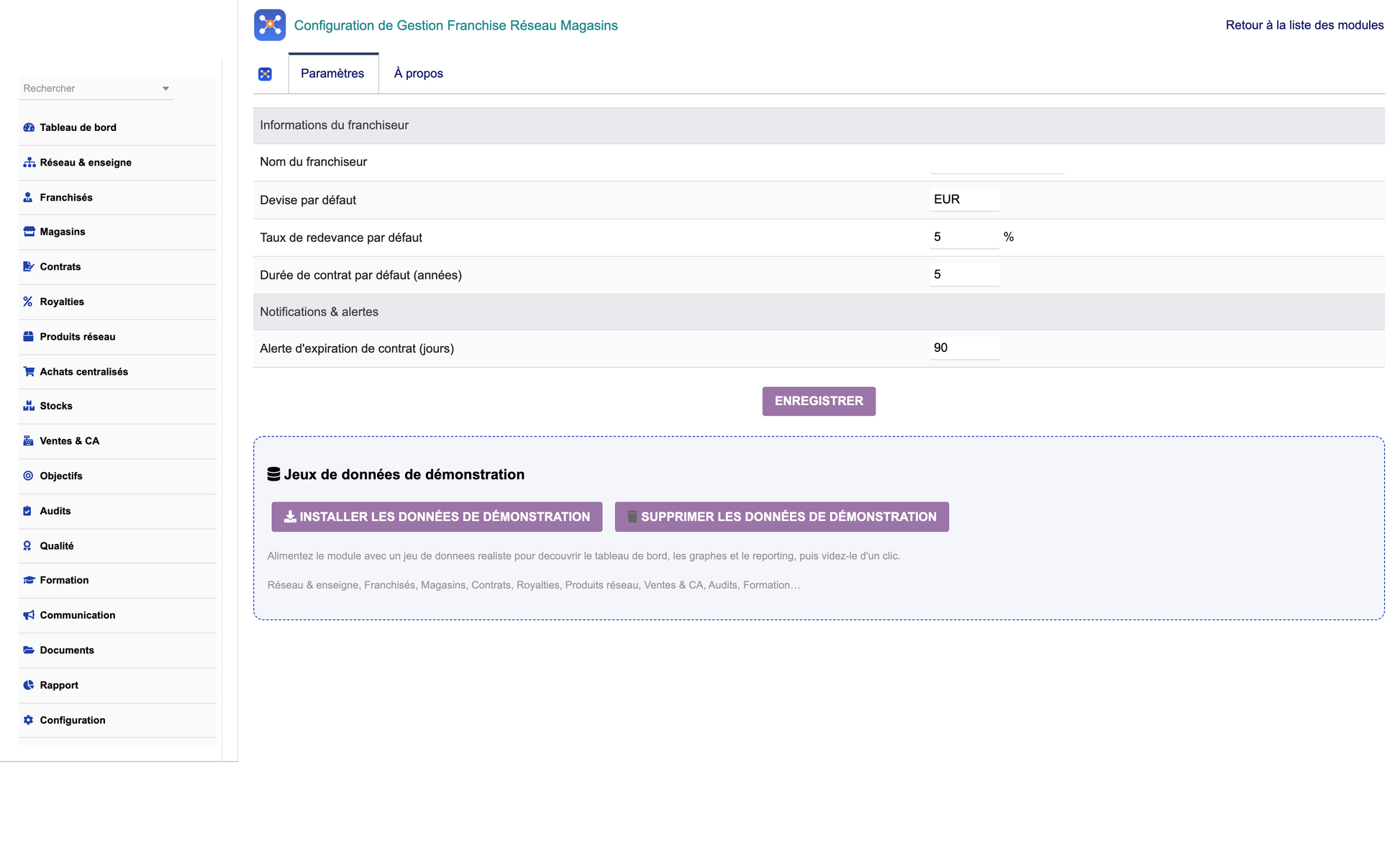
Task: Click the Contrats signature icon
Action: click(x=29, y=266)
